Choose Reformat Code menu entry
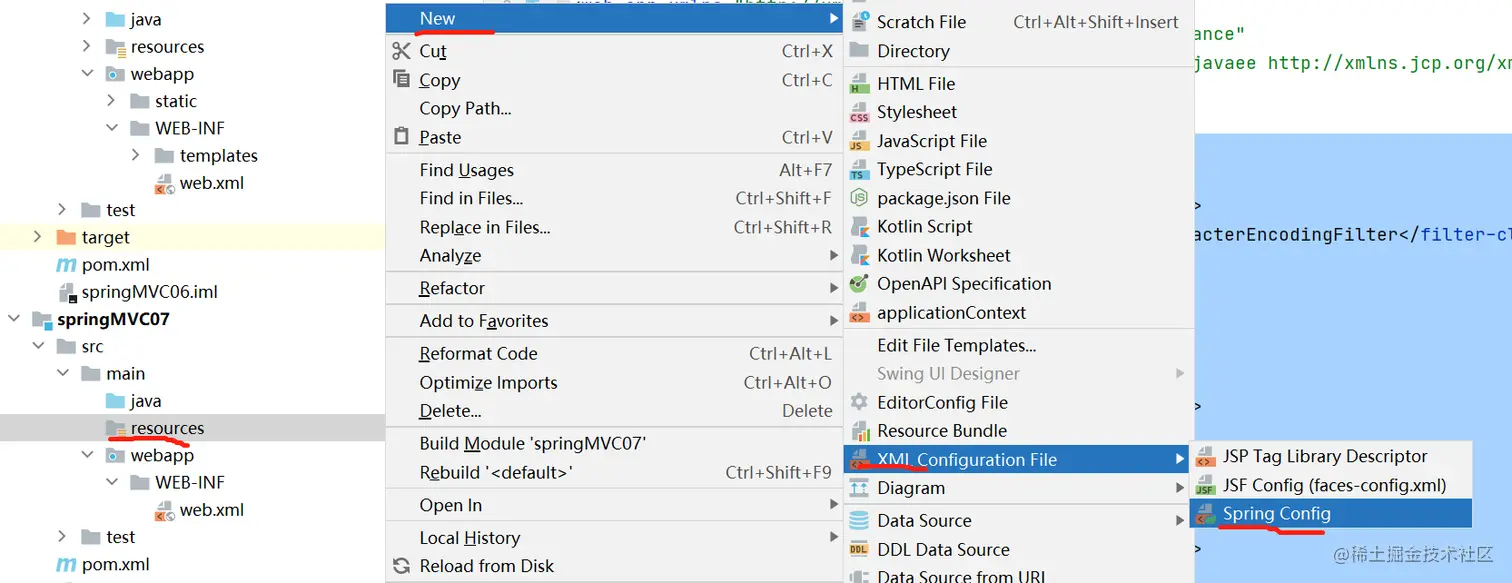Viewport: 1512px width, 583px height. 478,354
